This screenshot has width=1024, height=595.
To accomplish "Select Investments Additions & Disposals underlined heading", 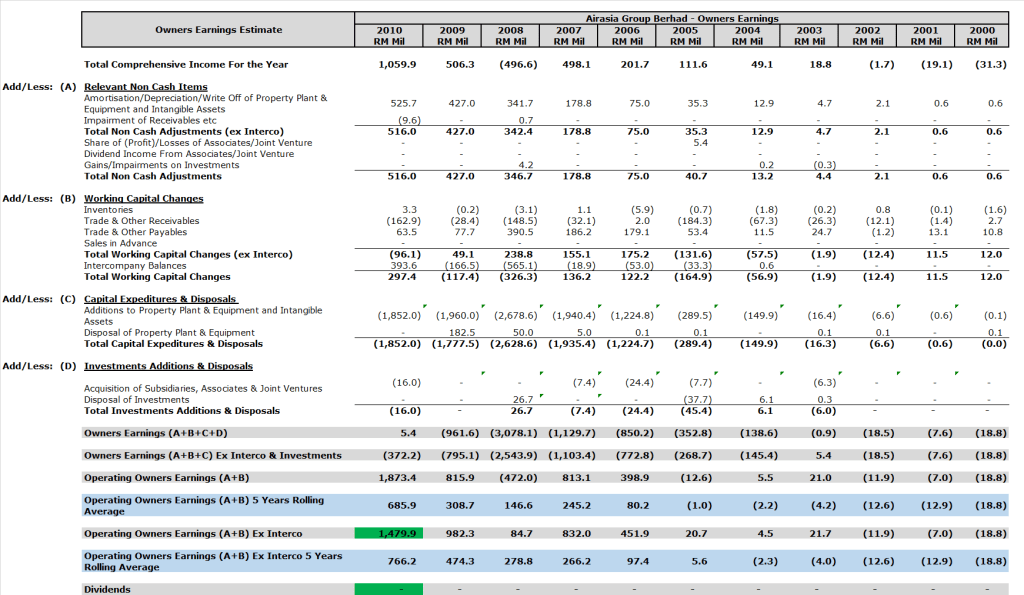I will click(168, 366).
